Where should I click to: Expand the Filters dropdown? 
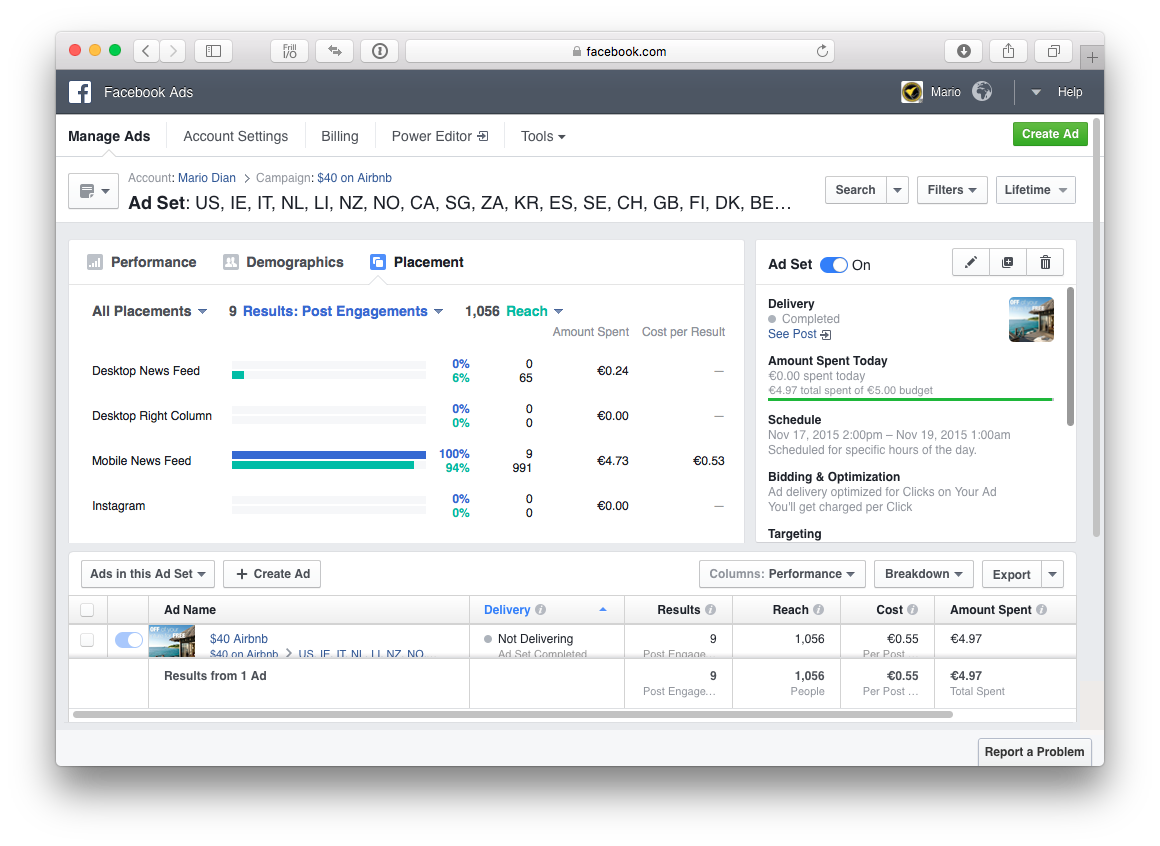tap(952, 190)
